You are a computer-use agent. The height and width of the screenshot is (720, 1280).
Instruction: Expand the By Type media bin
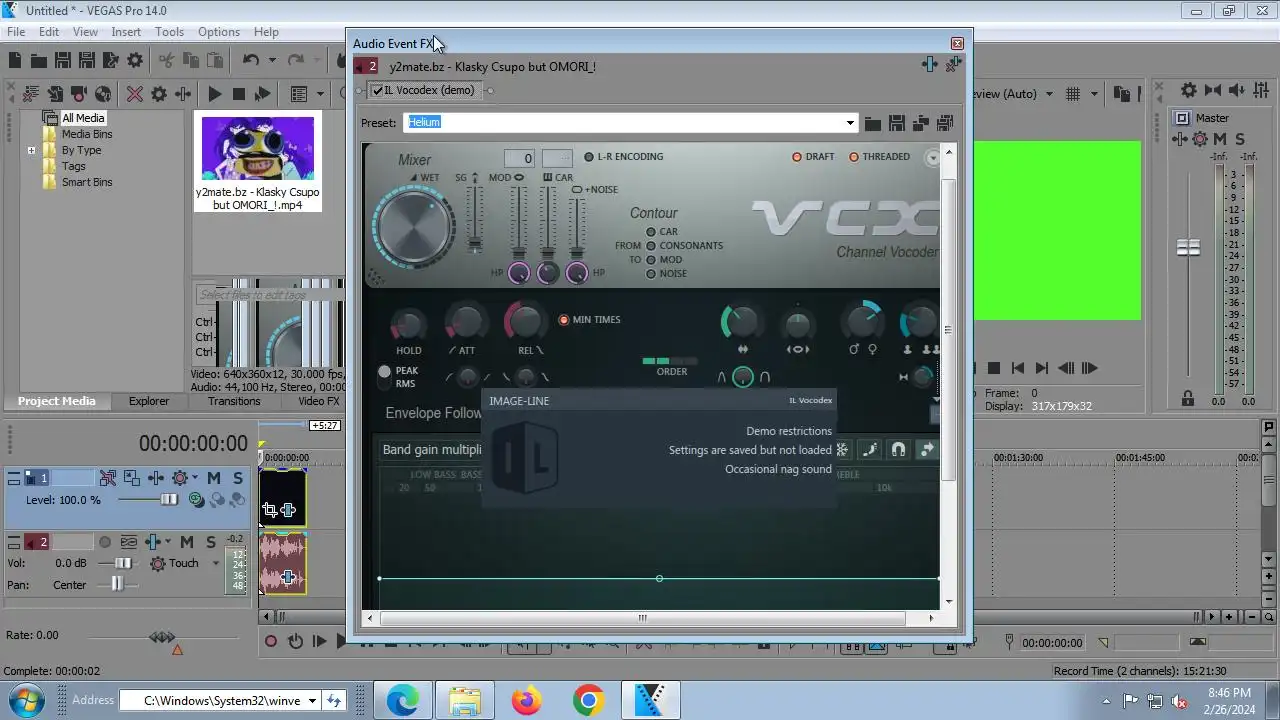click(x=31, y=150)
